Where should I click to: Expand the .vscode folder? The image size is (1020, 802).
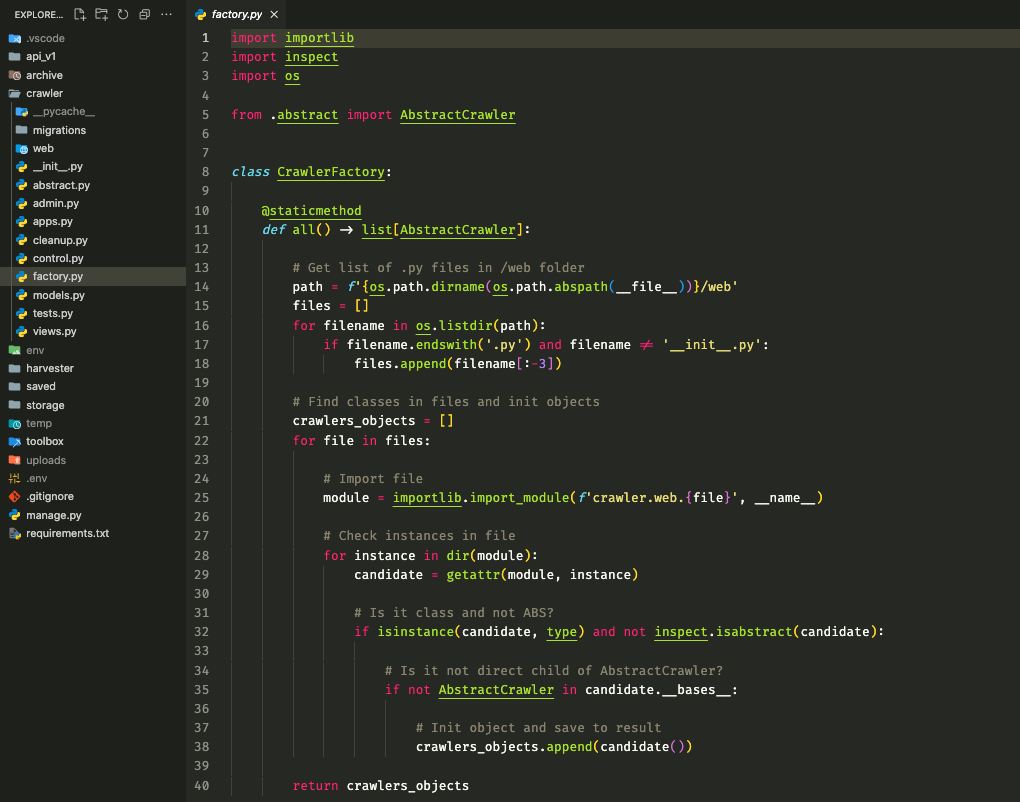(93, 38)
